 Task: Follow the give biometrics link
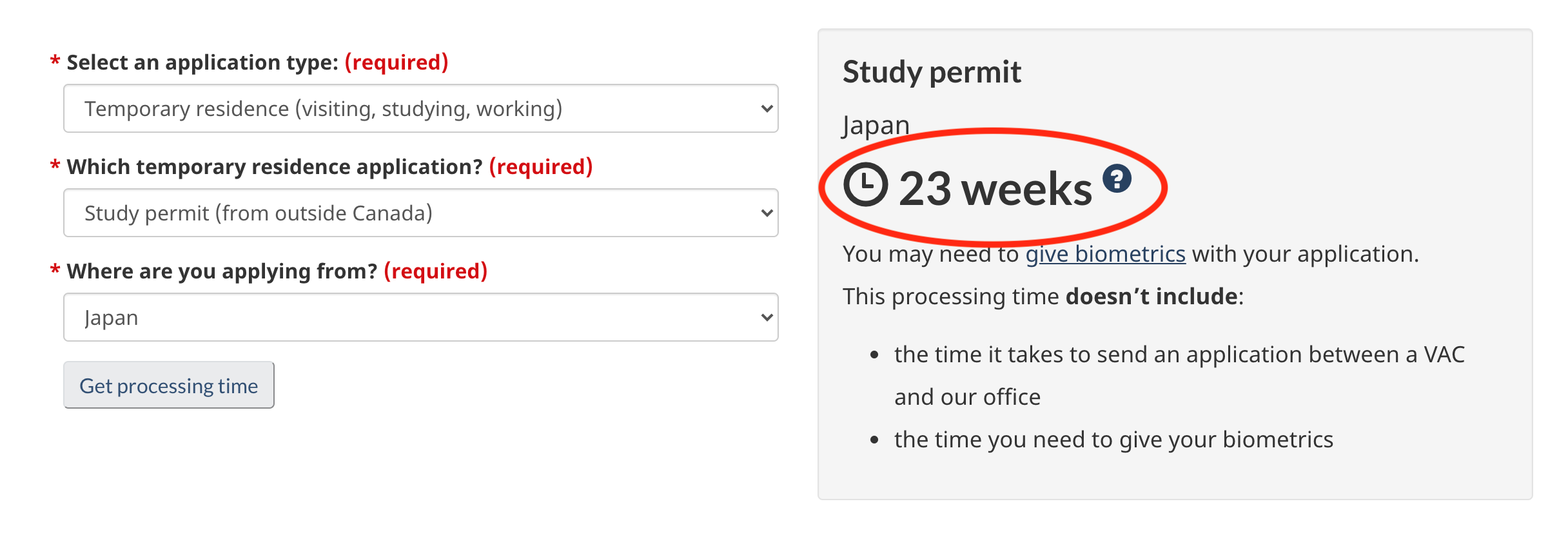(x=1105, y=254)
